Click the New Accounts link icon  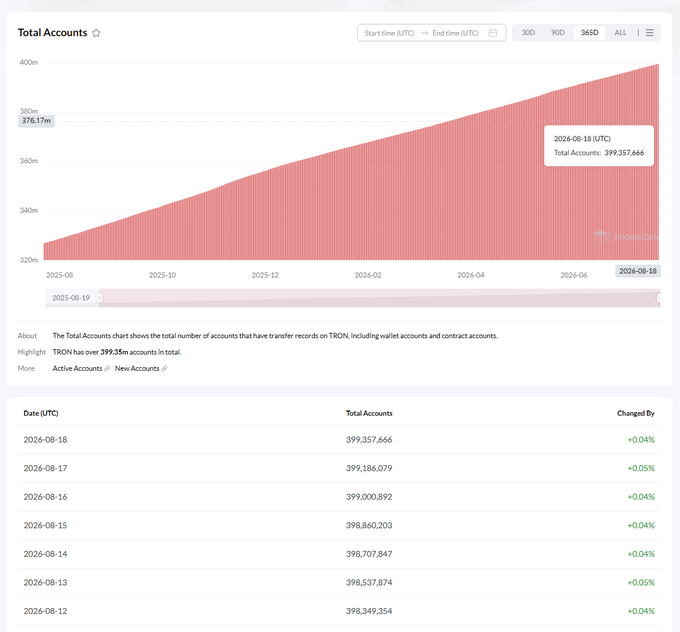[x=164, y=369]
